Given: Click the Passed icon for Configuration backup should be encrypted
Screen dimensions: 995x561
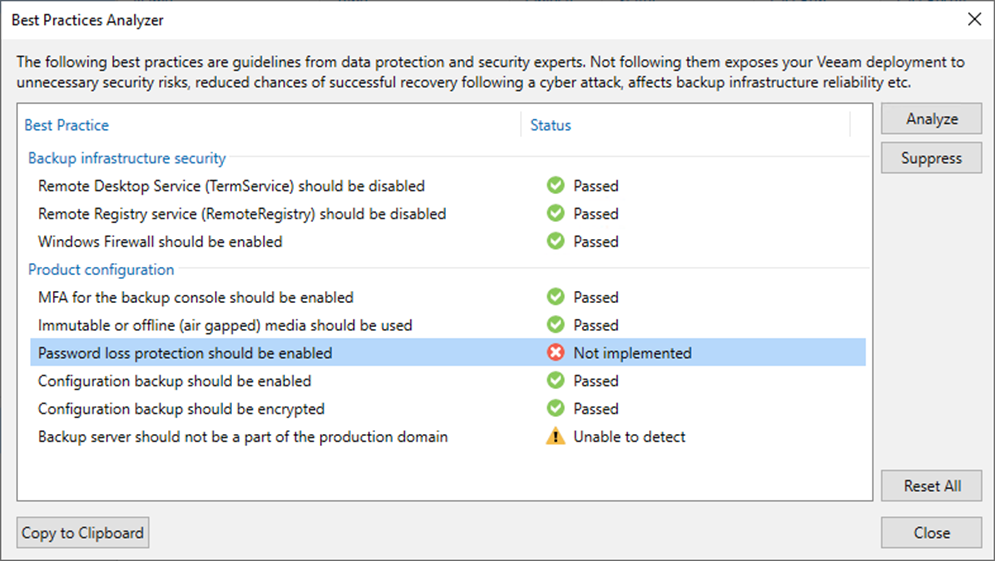Looking at the screenshot, I should tap(555, 408).
